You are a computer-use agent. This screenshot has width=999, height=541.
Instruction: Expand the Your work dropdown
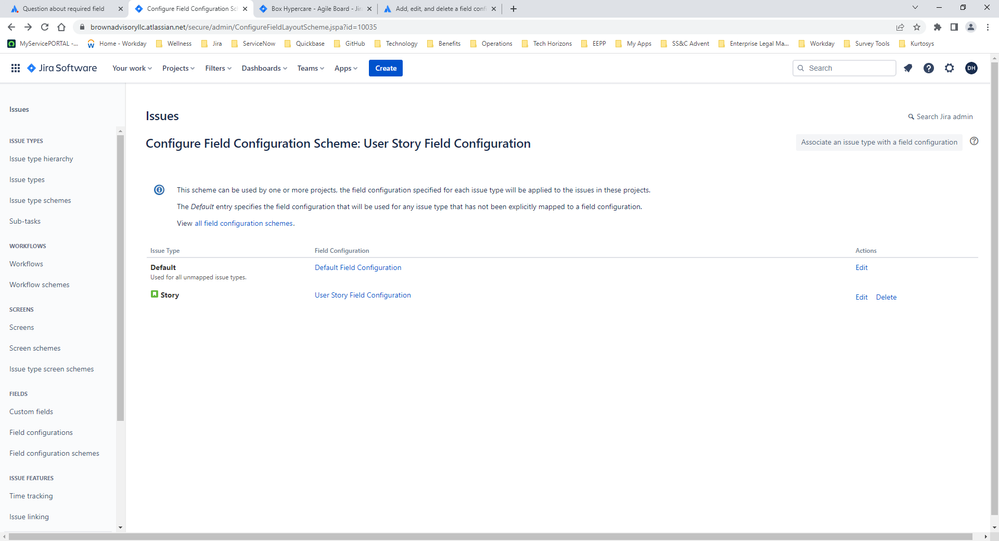click(132, 68)
